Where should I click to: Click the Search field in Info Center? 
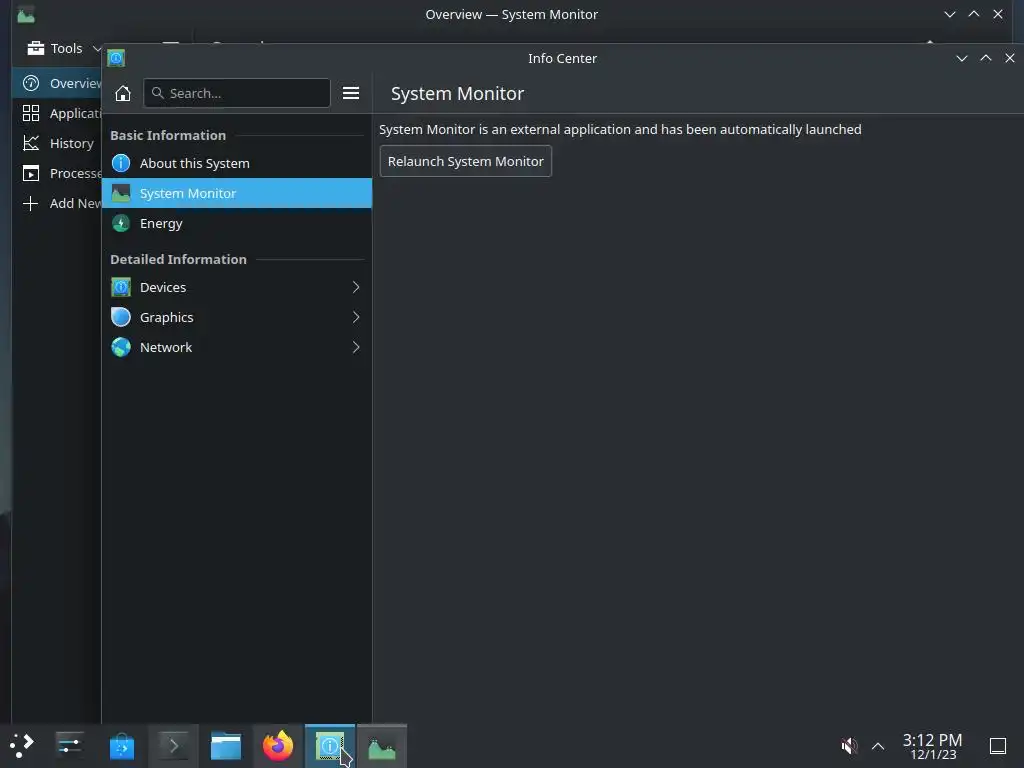pyautogui.click(x=236, y=93)
